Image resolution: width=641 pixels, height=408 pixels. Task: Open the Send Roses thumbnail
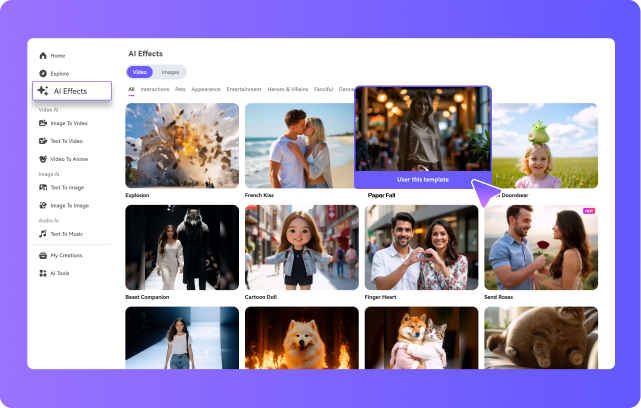tap(541, 247)
